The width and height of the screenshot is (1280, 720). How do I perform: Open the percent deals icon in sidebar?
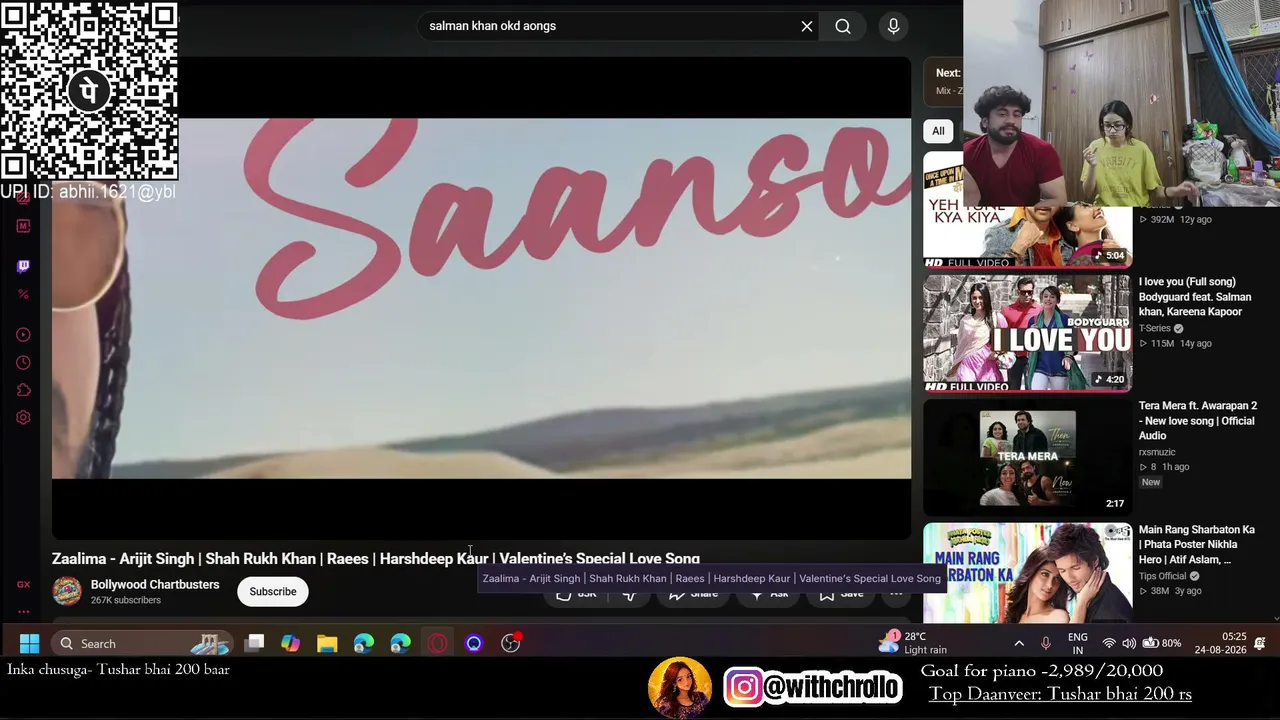[23, 294]
